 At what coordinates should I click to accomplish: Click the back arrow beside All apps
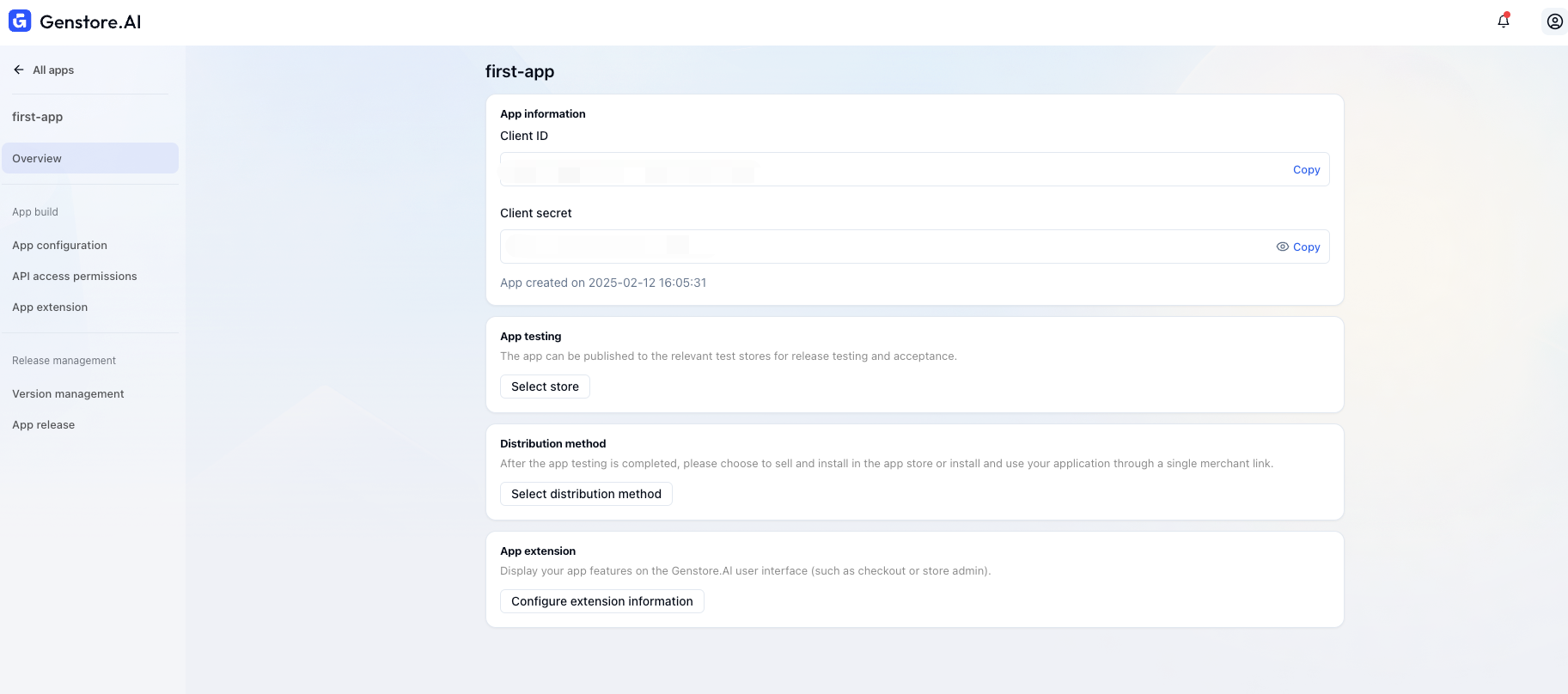(19, 70)
